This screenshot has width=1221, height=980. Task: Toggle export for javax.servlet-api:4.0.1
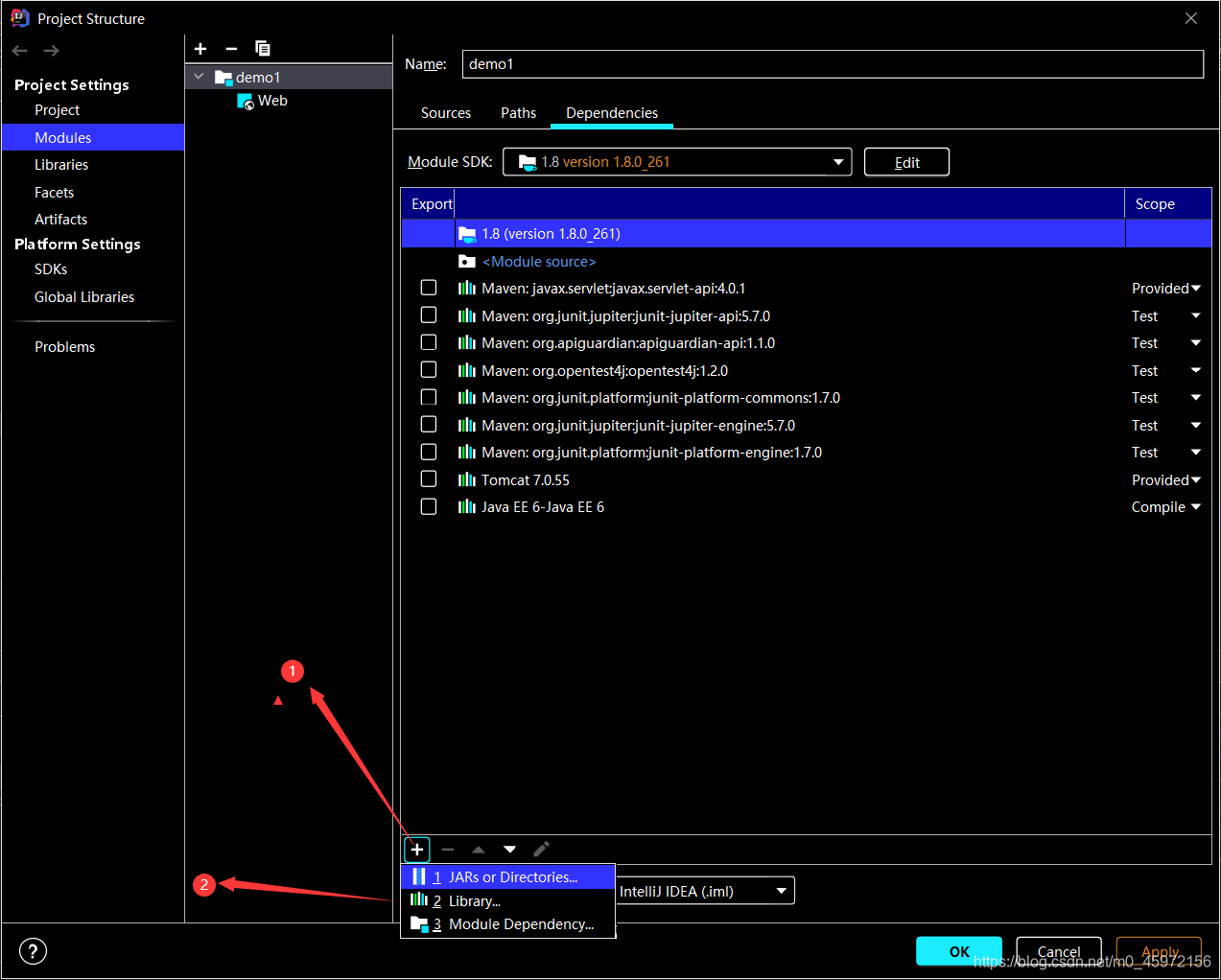coord(429,288)
